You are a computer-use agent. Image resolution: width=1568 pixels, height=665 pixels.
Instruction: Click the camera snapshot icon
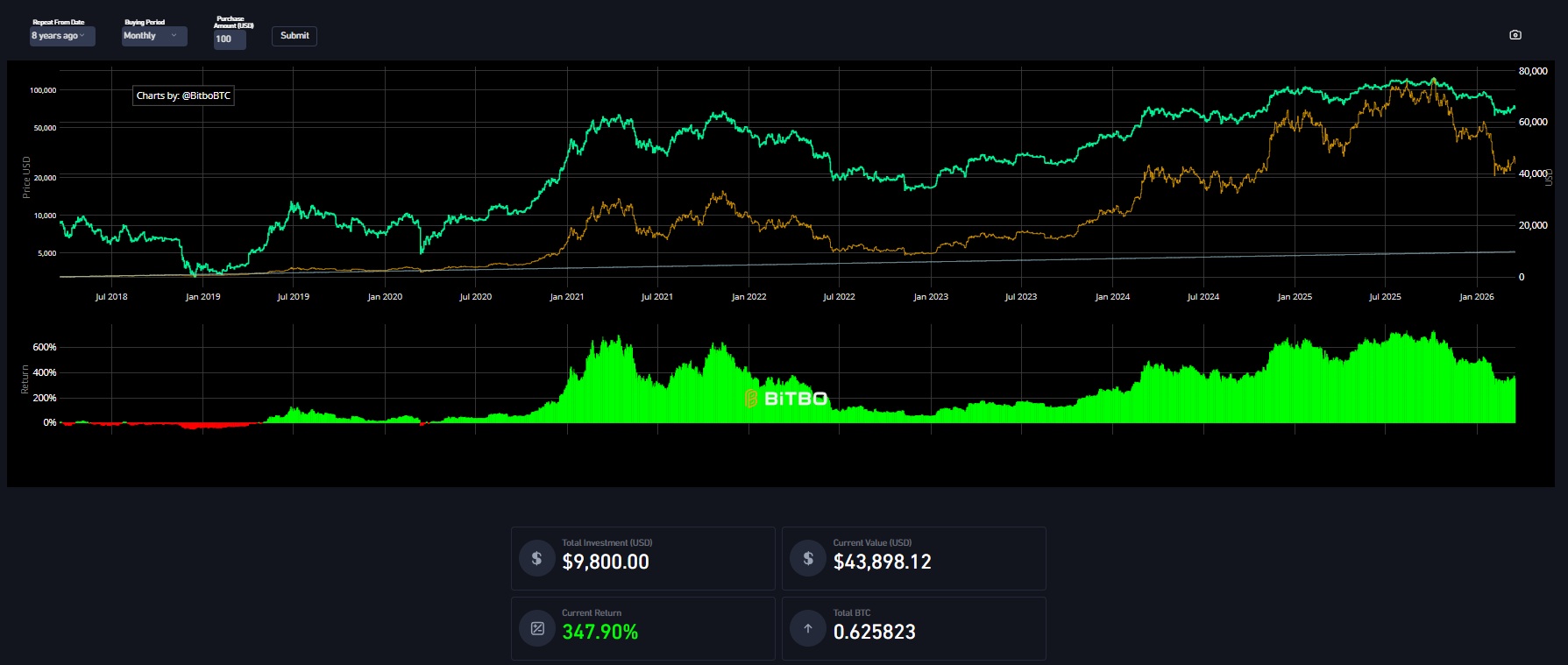pyautogui.click(x=1515, y=35)
